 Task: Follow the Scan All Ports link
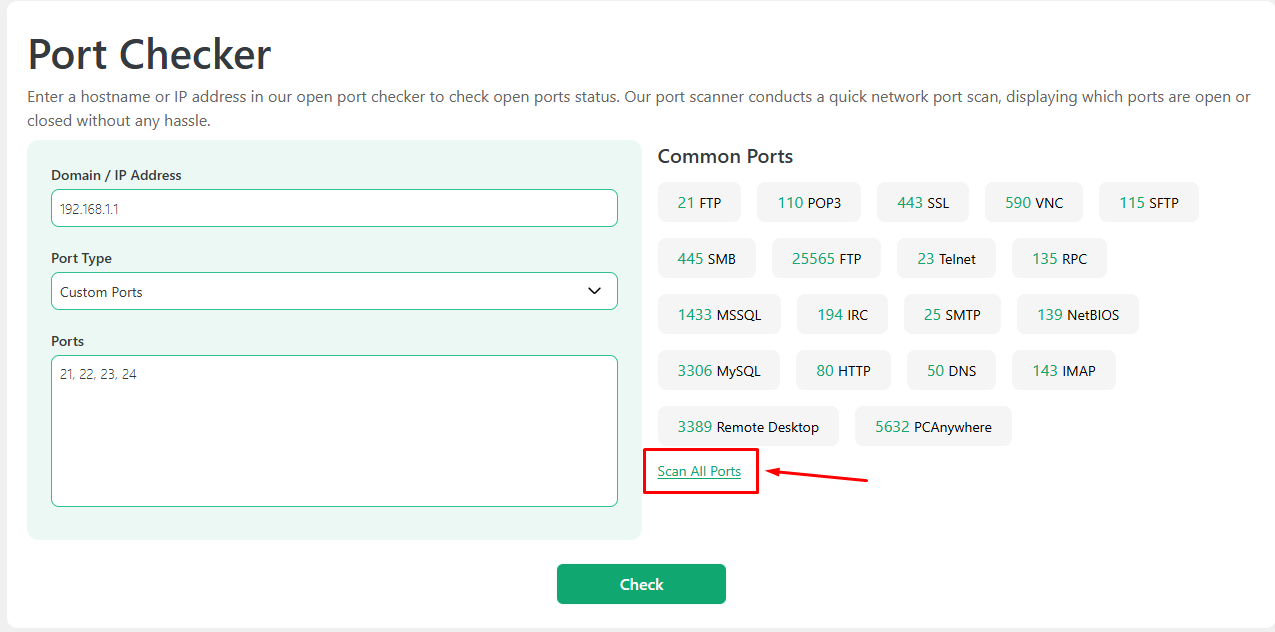699,471
